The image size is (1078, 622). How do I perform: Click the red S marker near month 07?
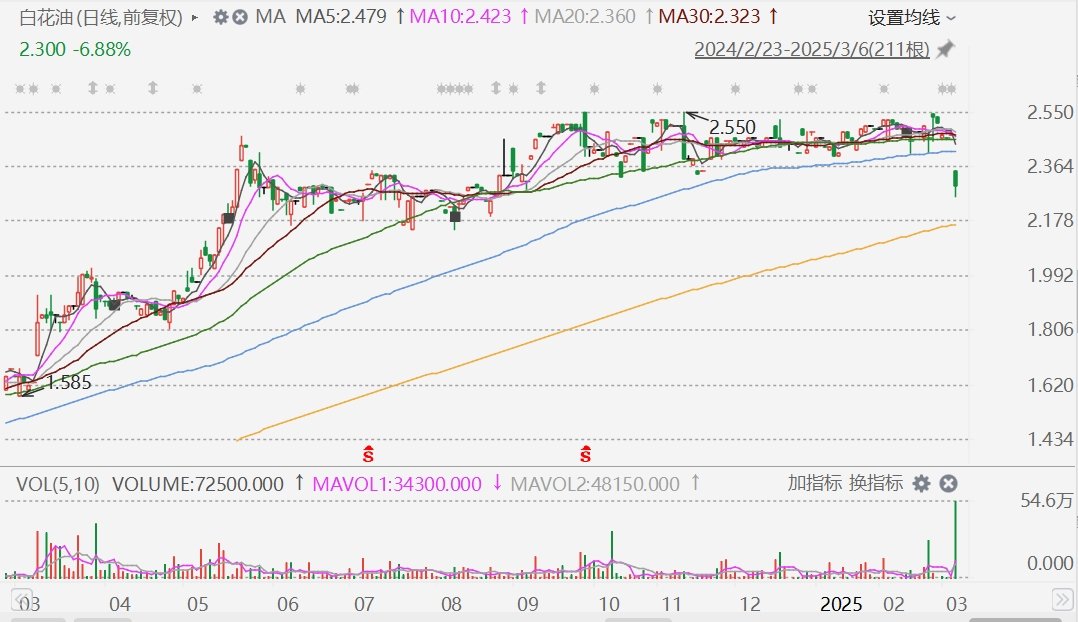pos(368,453)
